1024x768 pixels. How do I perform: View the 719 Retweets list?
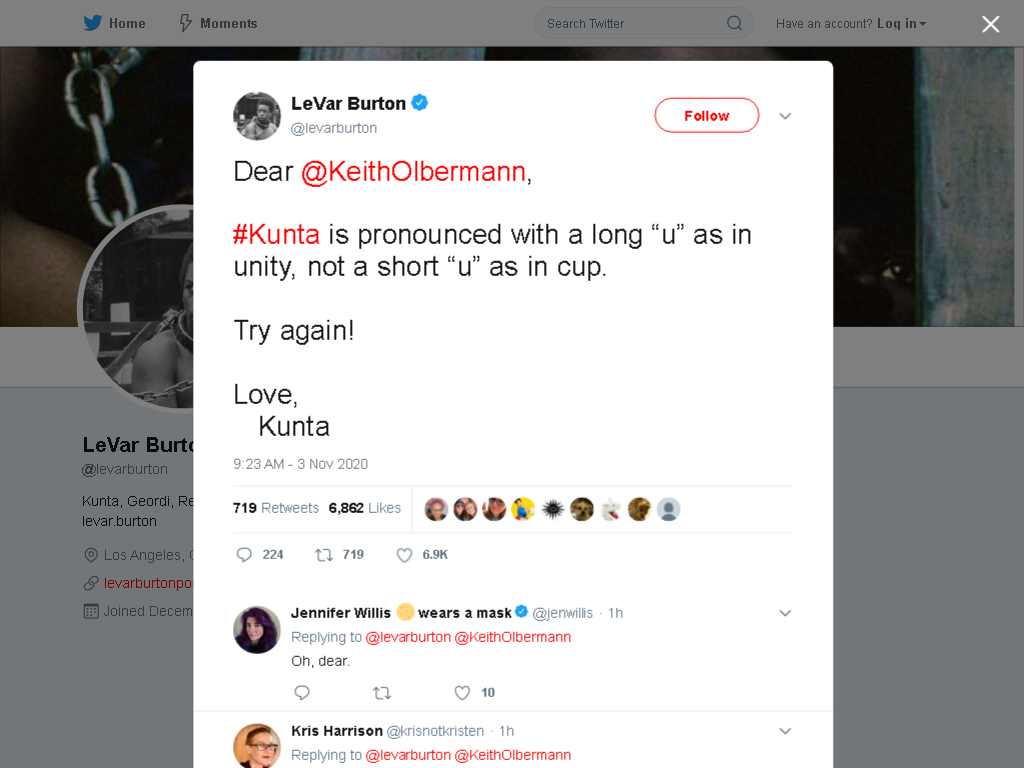pos(276,508)
